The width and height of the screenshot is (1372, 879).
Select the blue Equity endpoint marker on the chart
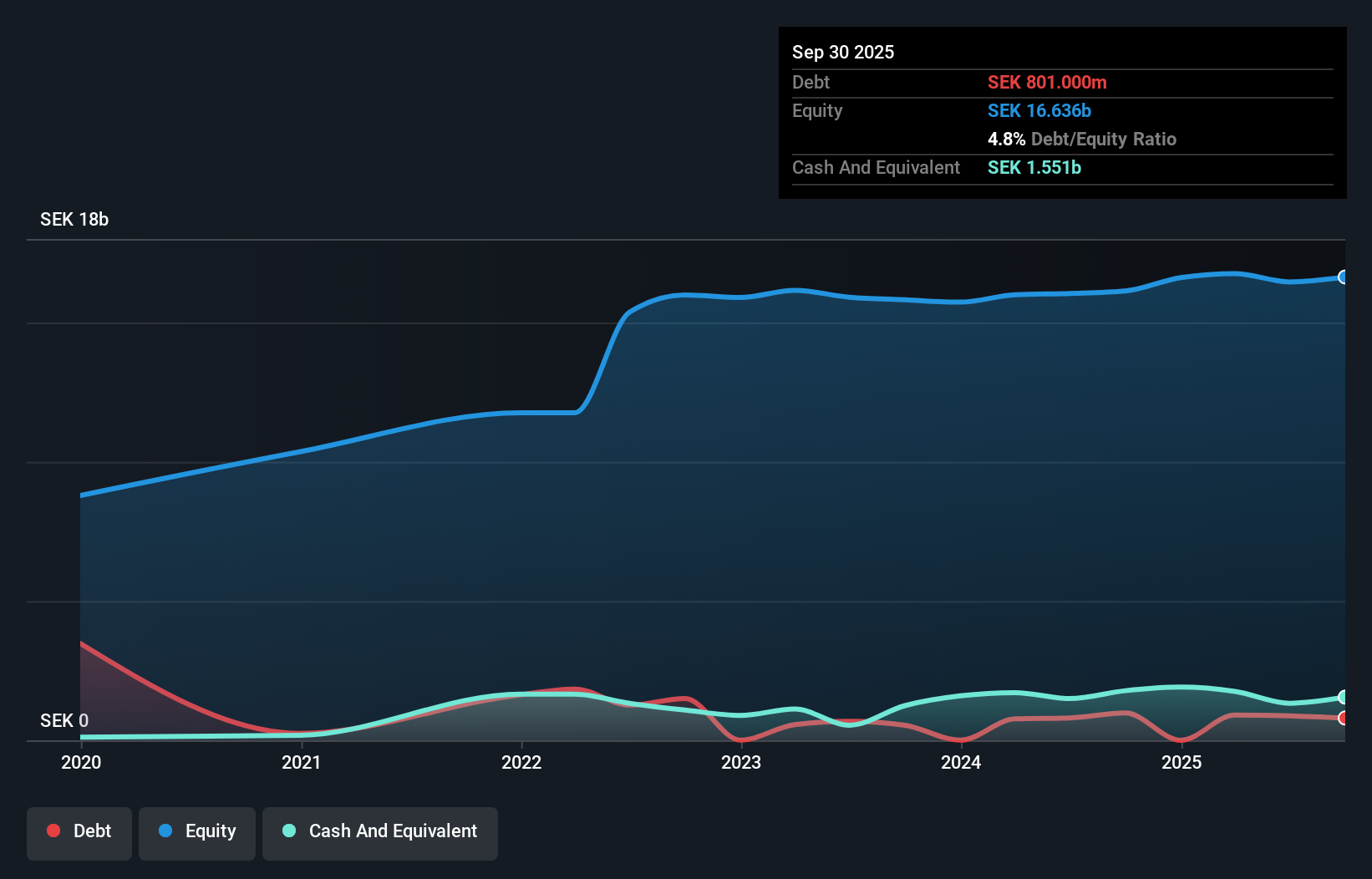(1342, 277)
